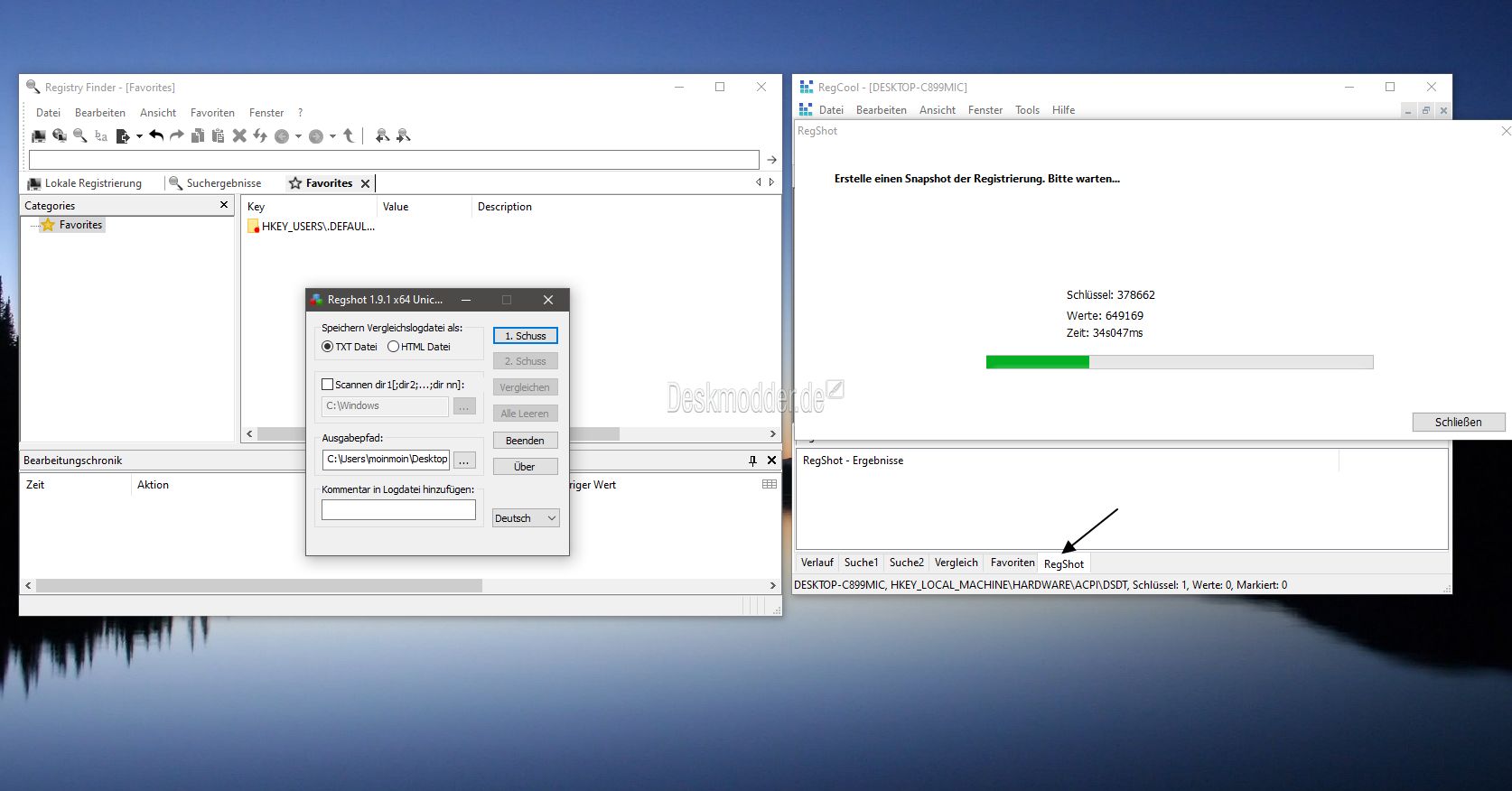
Task: Close the RegShot progress panel with X
Action: click(1506, 131)
